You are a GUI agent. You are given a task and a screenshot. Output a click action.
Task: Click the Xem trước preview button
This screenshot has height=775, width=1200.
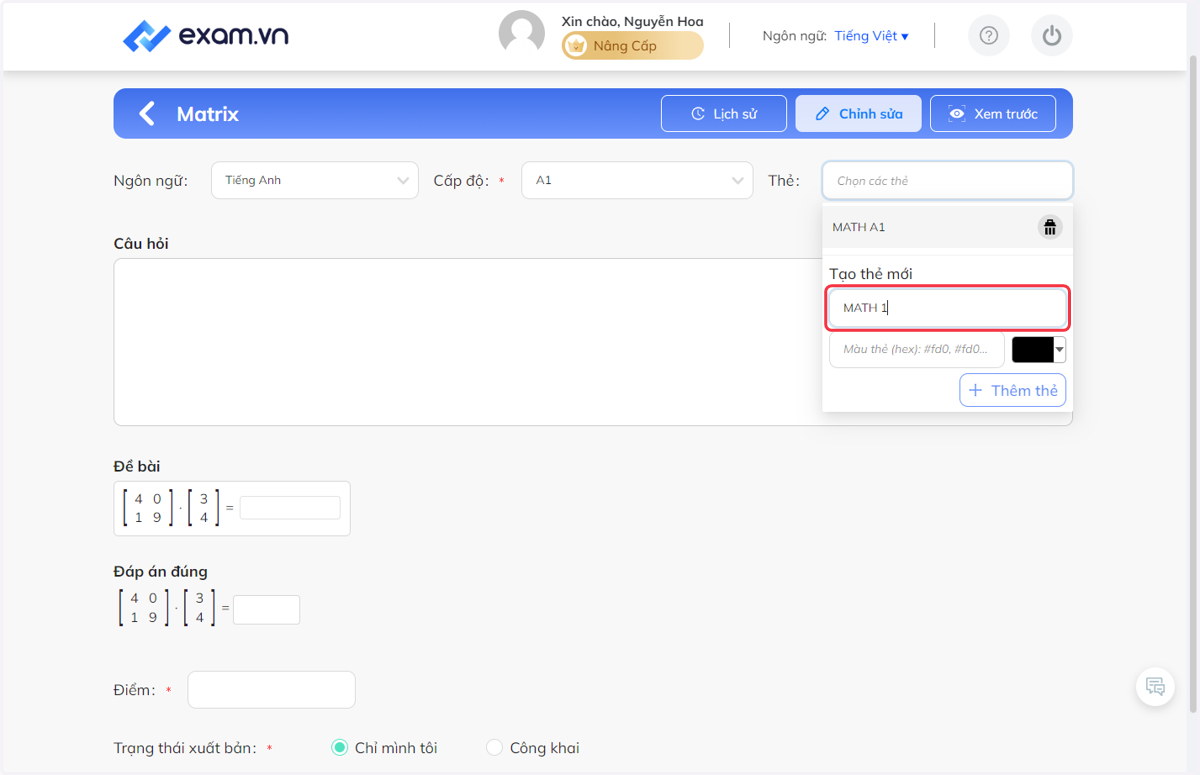[994, 114]
